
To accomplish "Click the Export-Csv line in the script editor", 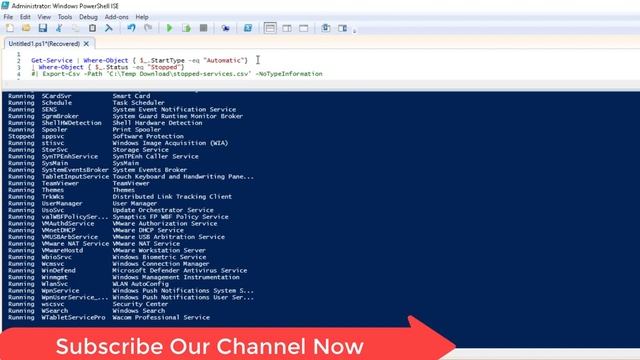I will click(x=177, y=74).
